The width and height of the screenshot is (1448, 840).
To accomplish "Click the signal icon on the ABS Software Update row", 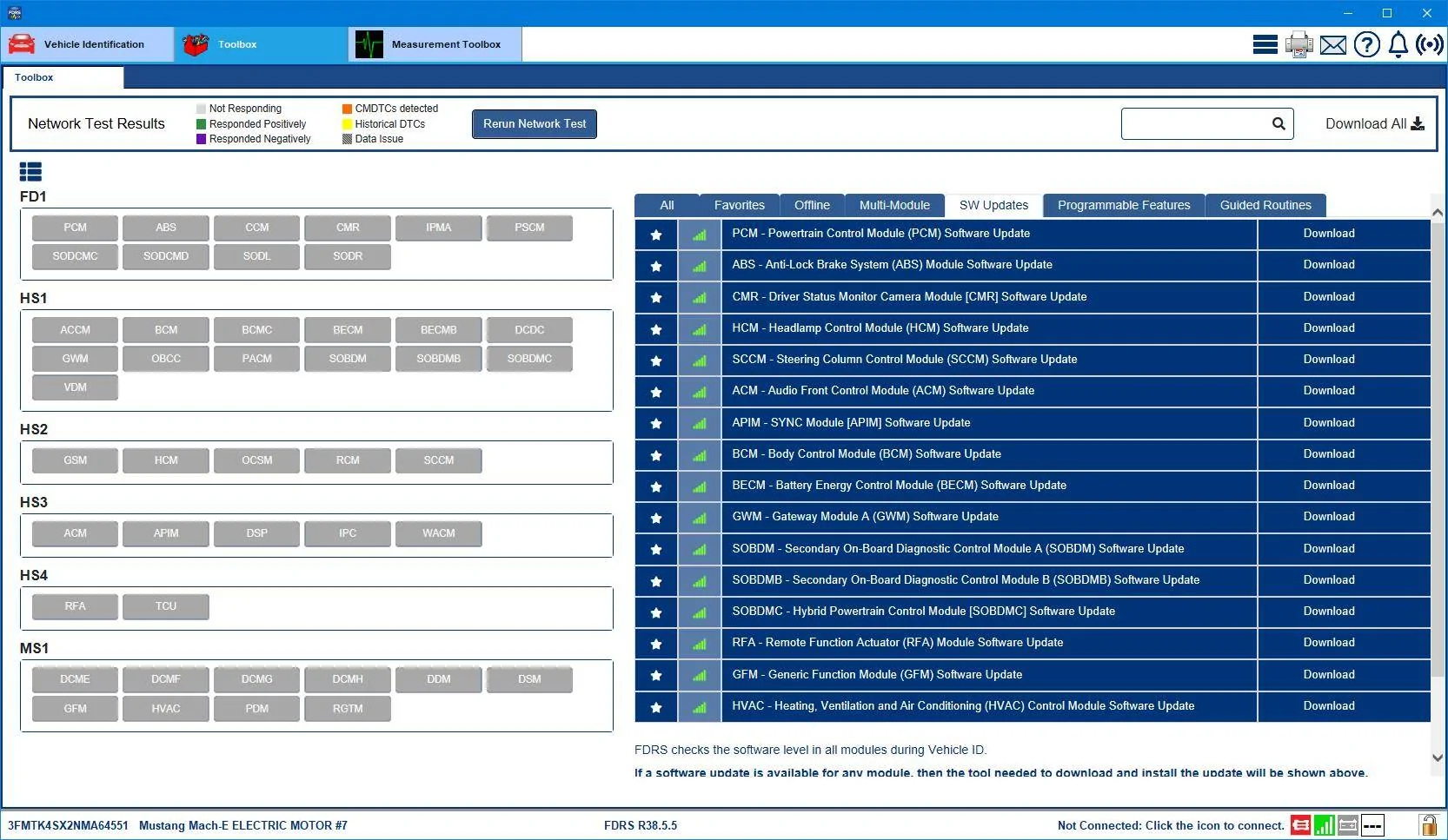I will pyautogui.click(x=700, y=265).
